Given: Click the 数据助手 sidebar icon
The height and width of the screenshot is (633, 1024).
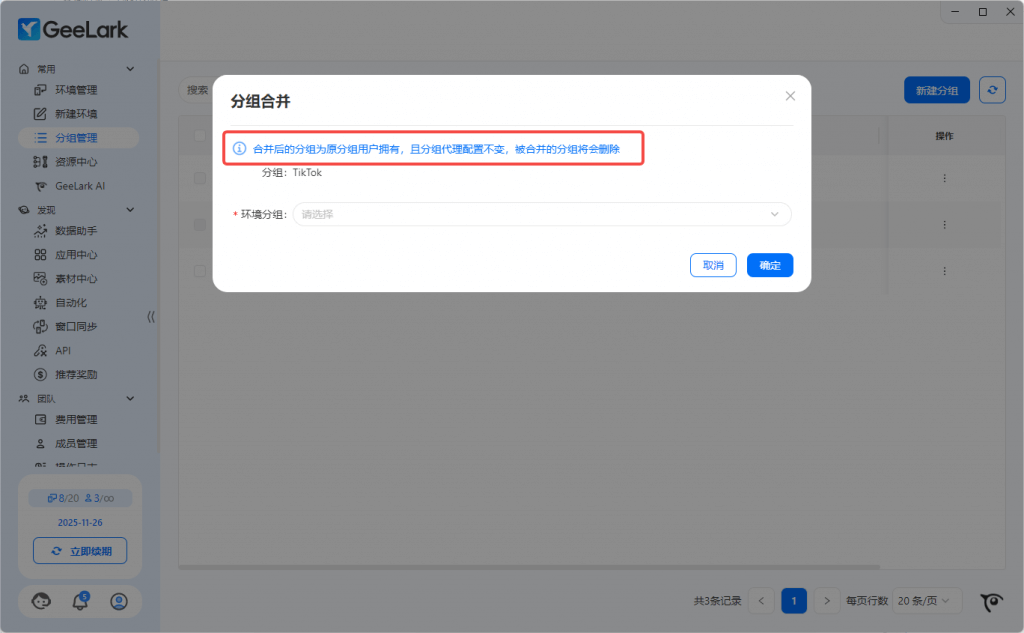Looking at the screenshot, I should tap(41, 231).
